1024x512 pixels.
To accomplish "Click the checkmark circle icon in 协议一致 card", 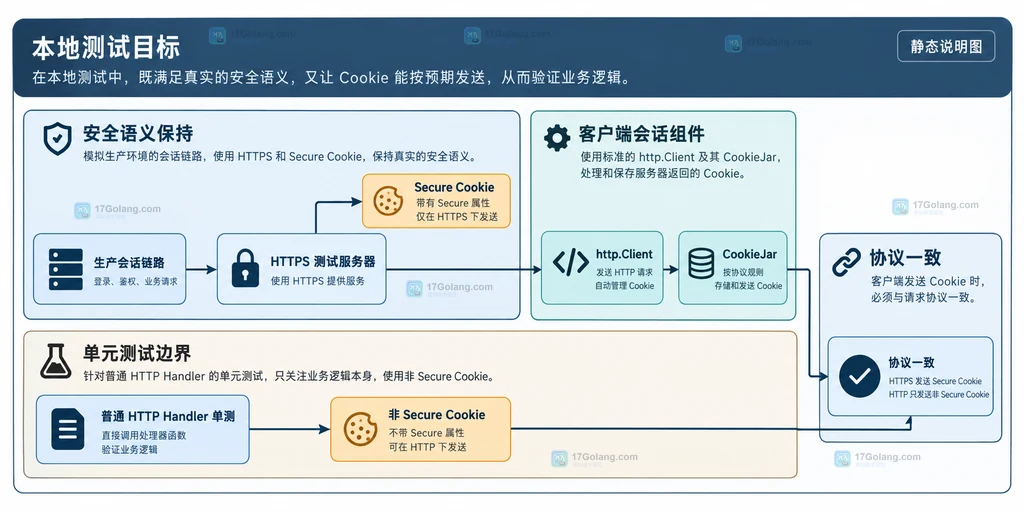I will coord(859,376).
